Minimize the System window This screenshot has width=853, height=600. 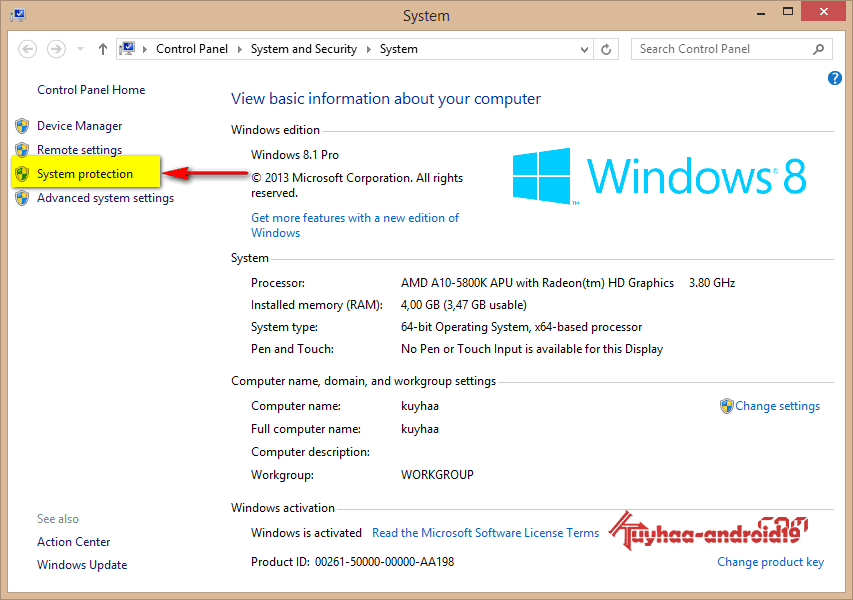(761, 13)
